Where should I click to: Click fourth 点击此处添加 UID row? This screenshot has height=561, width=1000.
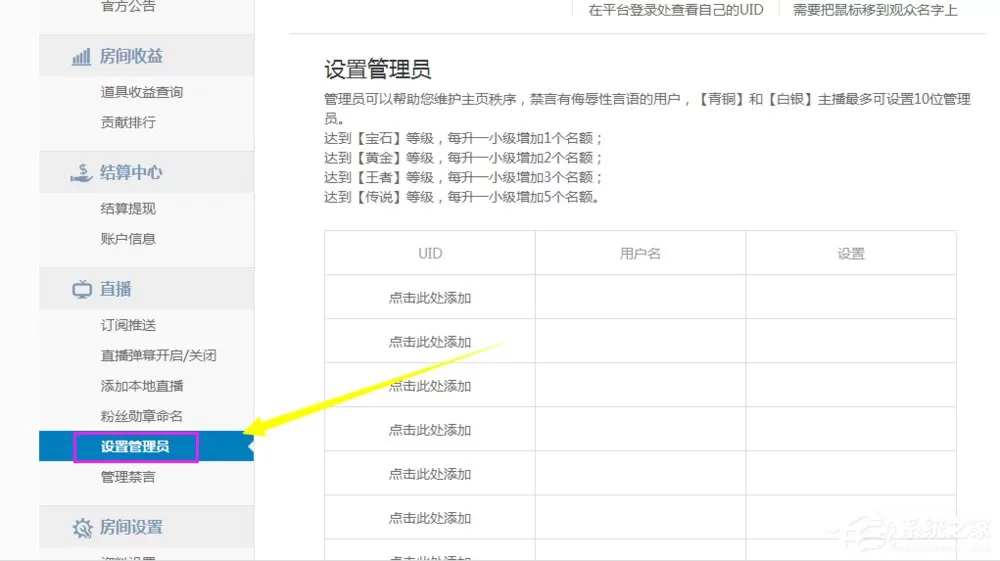[x=430, y=430]
